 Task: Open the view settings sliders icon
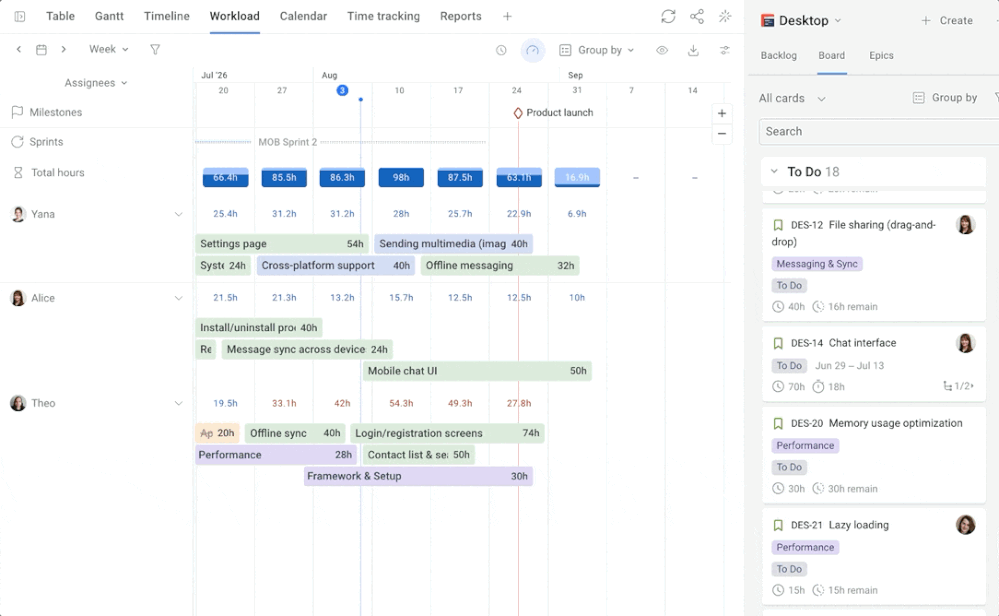pyautogui.click(x=725, y=50)
